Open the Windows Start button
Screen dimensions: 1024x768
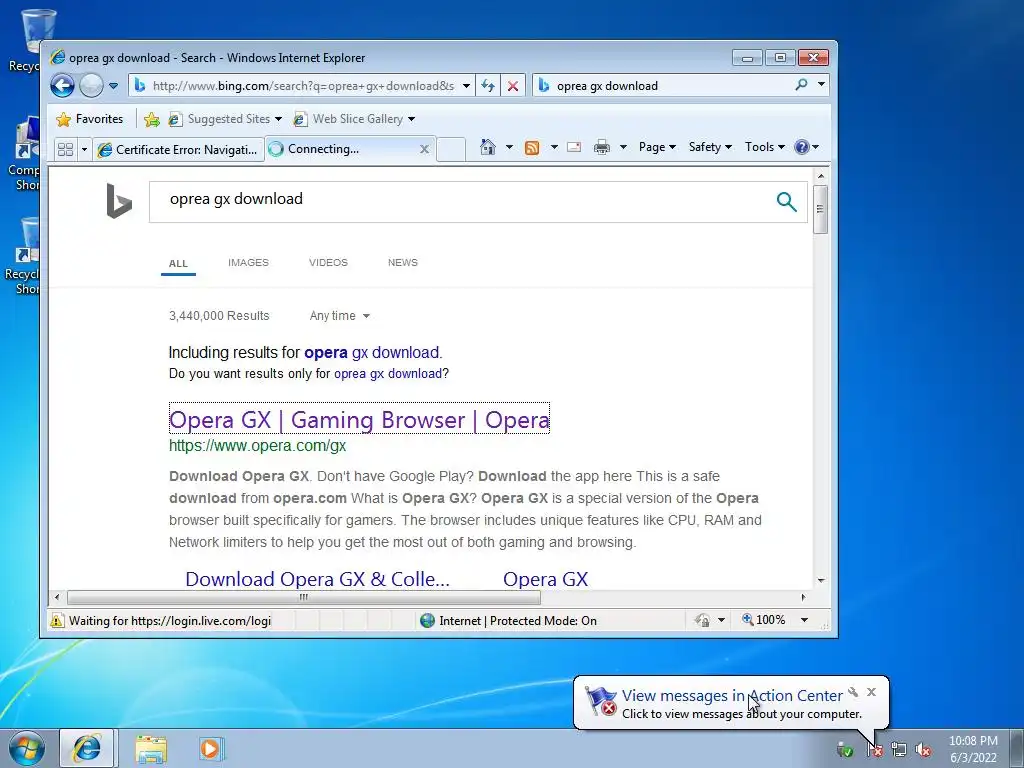point(26,748)
